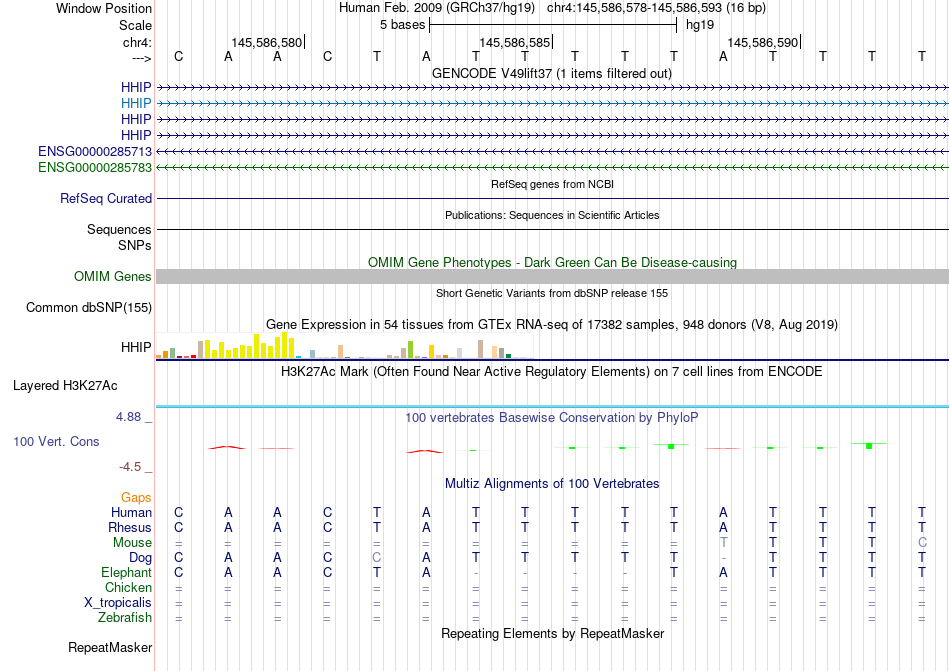Click the RefSeq Curated track label
Screen dimensions: 950x671
[x=105, y=199]
